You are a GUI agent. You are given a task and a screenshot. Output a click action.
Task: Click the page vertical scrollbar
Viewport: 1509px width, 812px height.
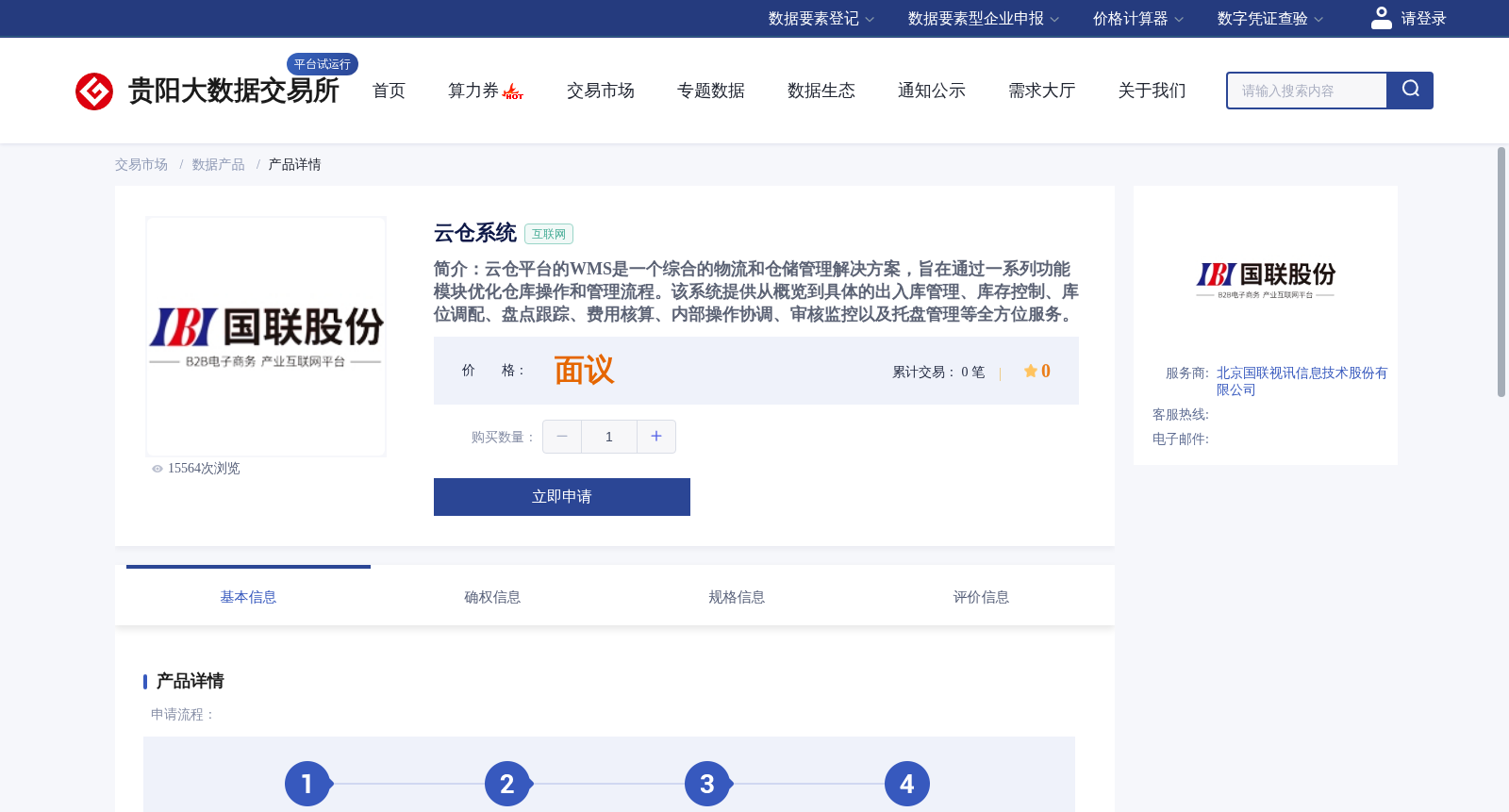pos(1501,272)
